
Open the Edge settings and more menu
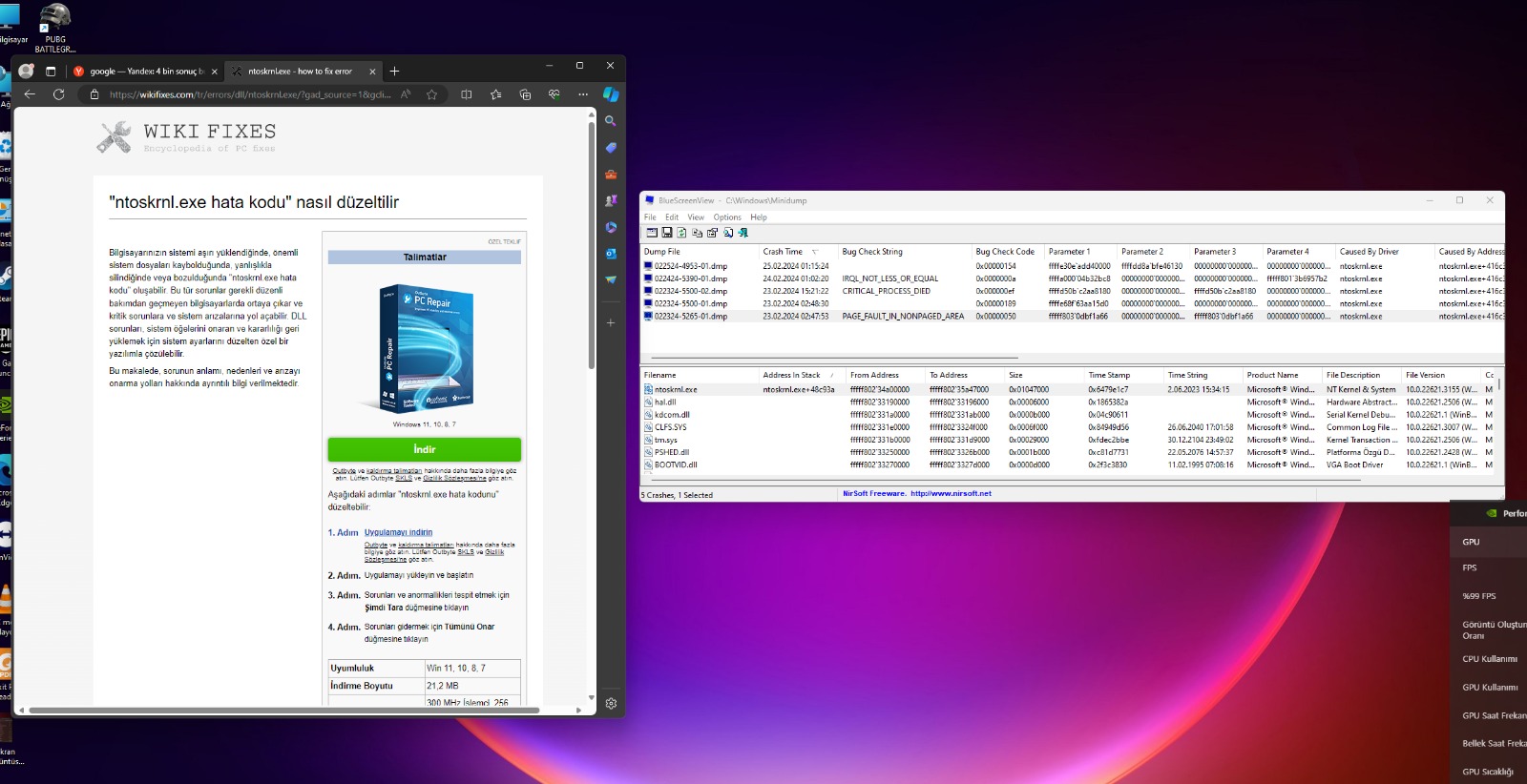[582, 94]
